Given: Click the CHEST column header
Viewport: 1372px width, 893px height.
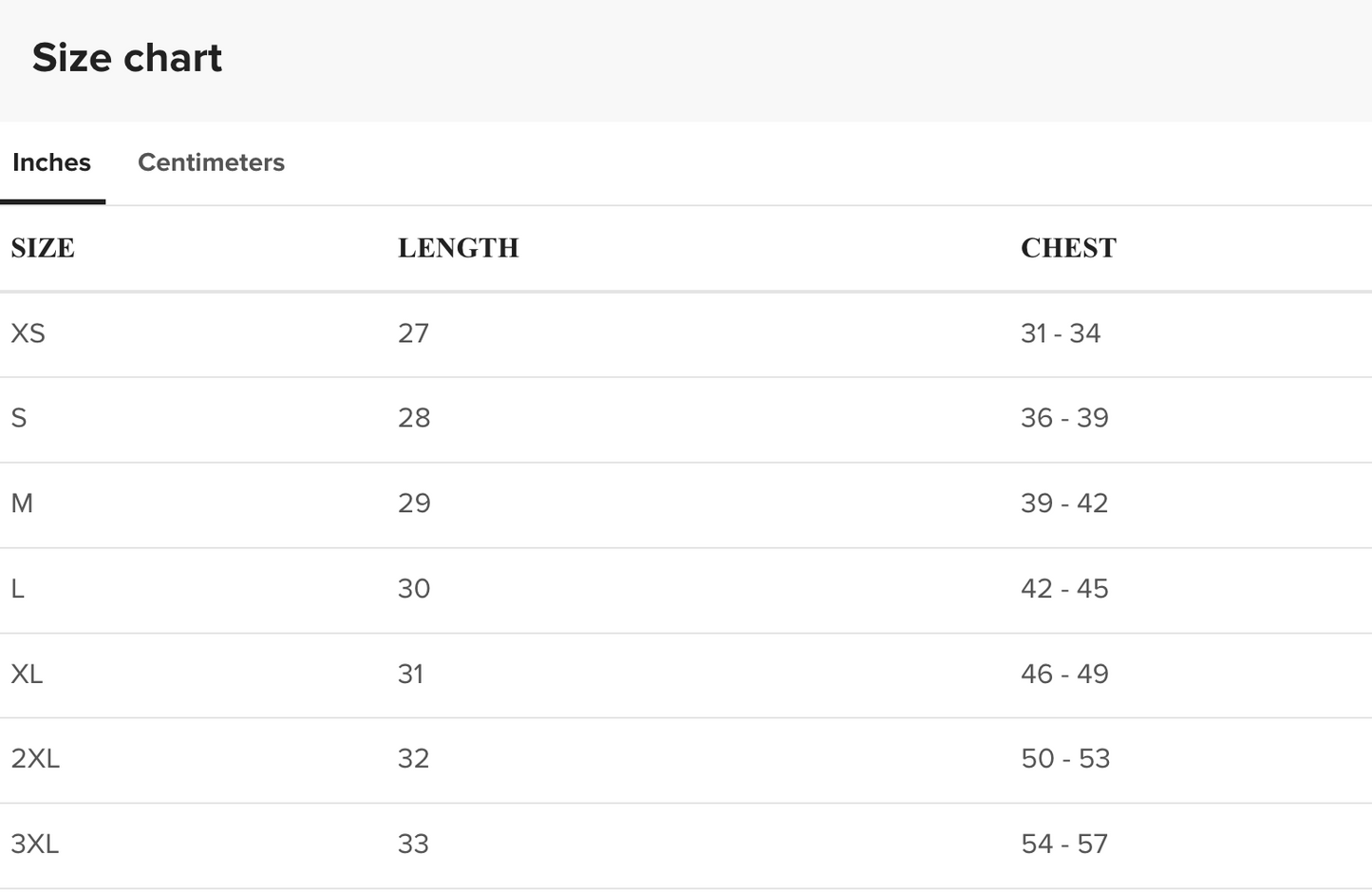Looking at the screenshot, I should pos(1068,248).
